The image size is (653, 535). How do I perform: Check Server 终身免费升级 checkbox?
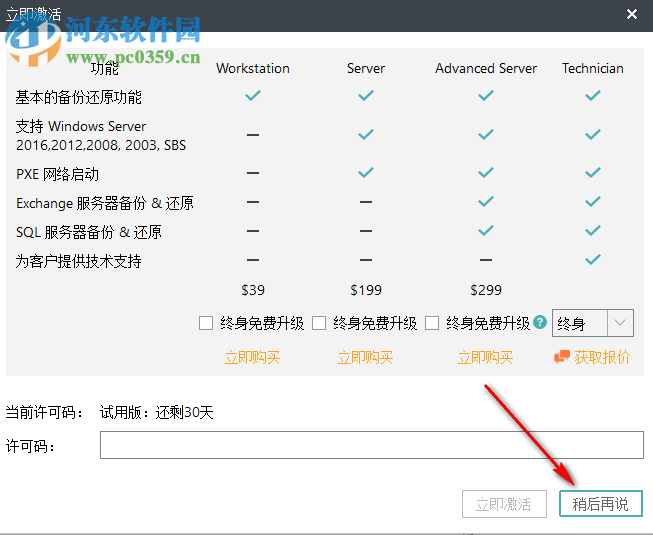(319, 323)
